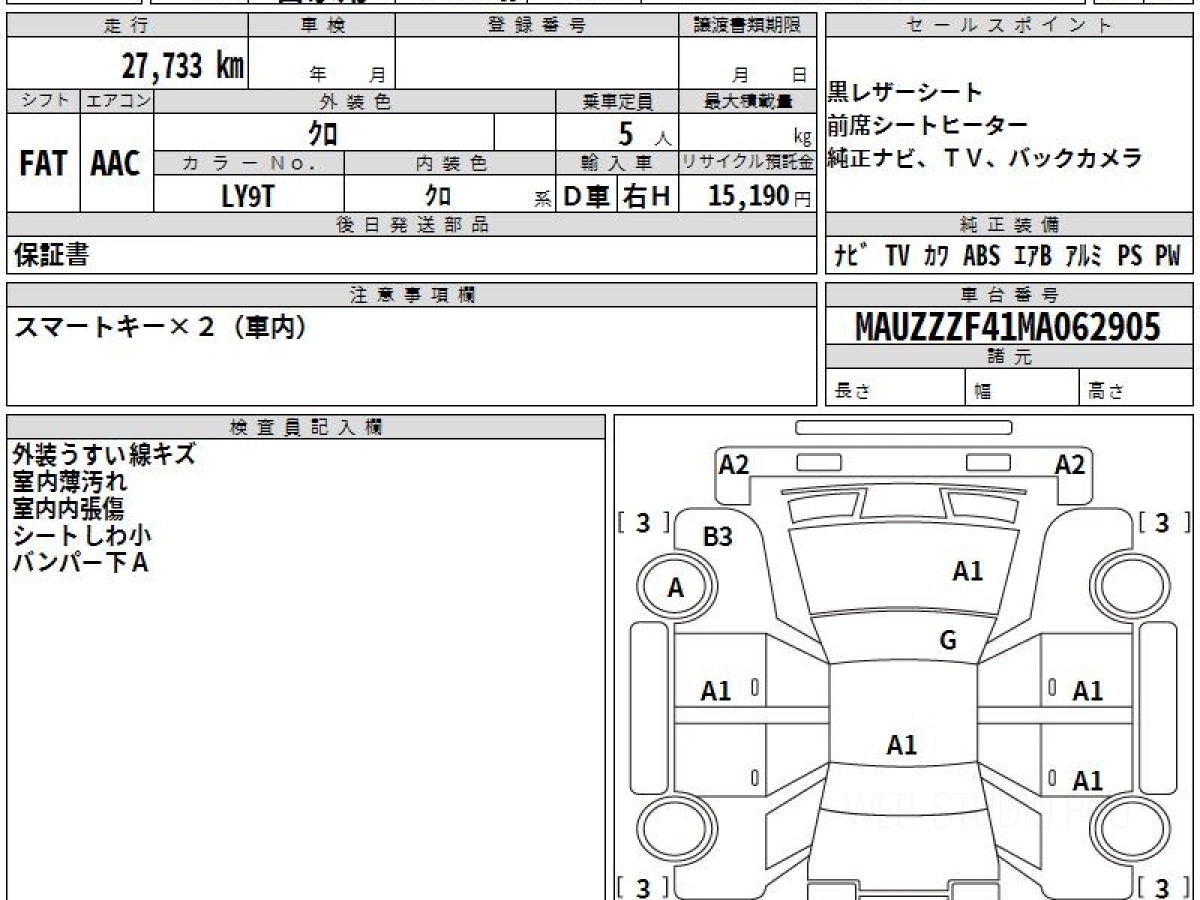Click the ABS equipment label
Viewport: 1200px width, 900px height.
pos(981,256)
